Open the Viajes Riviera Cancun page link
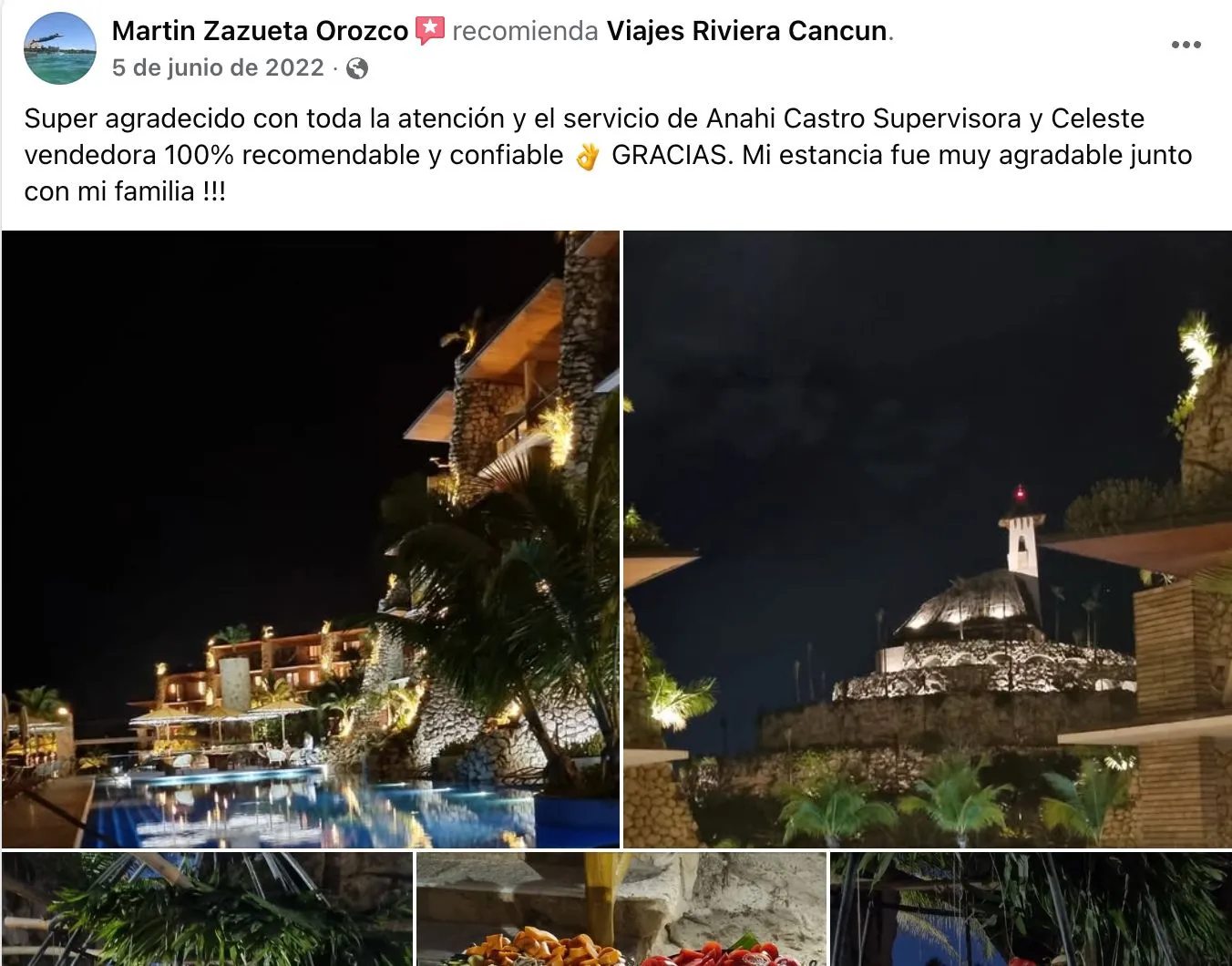The height and width of the screenshot is (966, 1232). [747, 31]
